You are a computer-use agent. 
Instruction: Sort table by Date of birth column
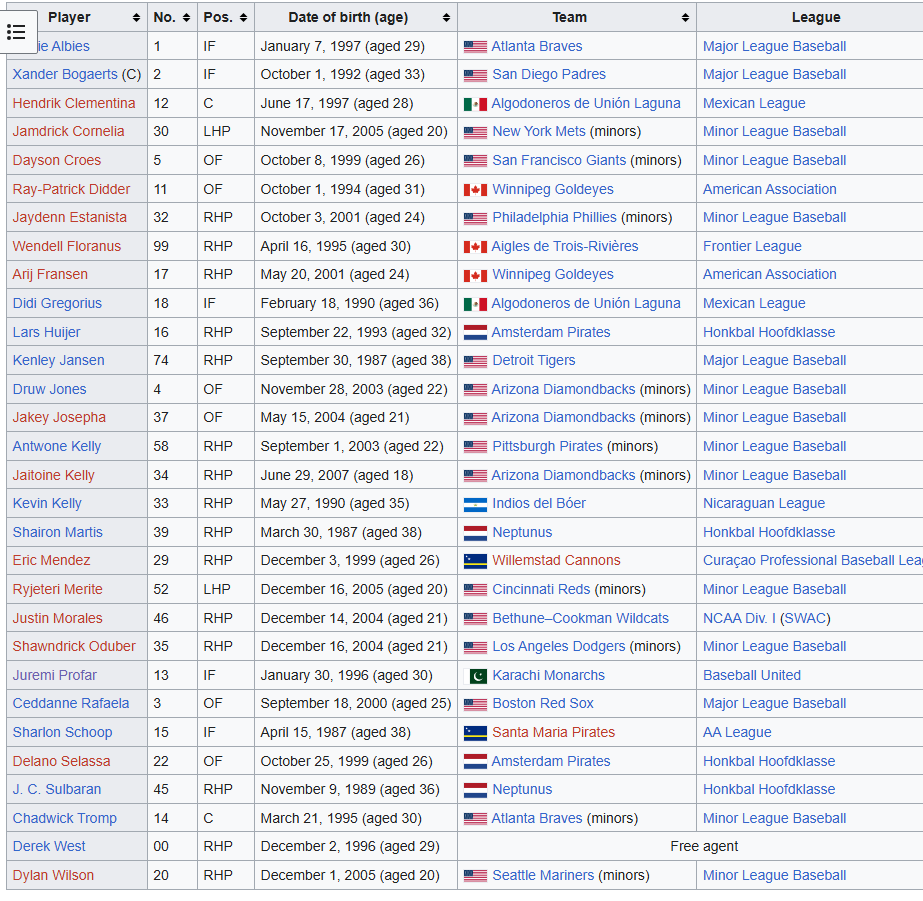click(x=447, y=18)
